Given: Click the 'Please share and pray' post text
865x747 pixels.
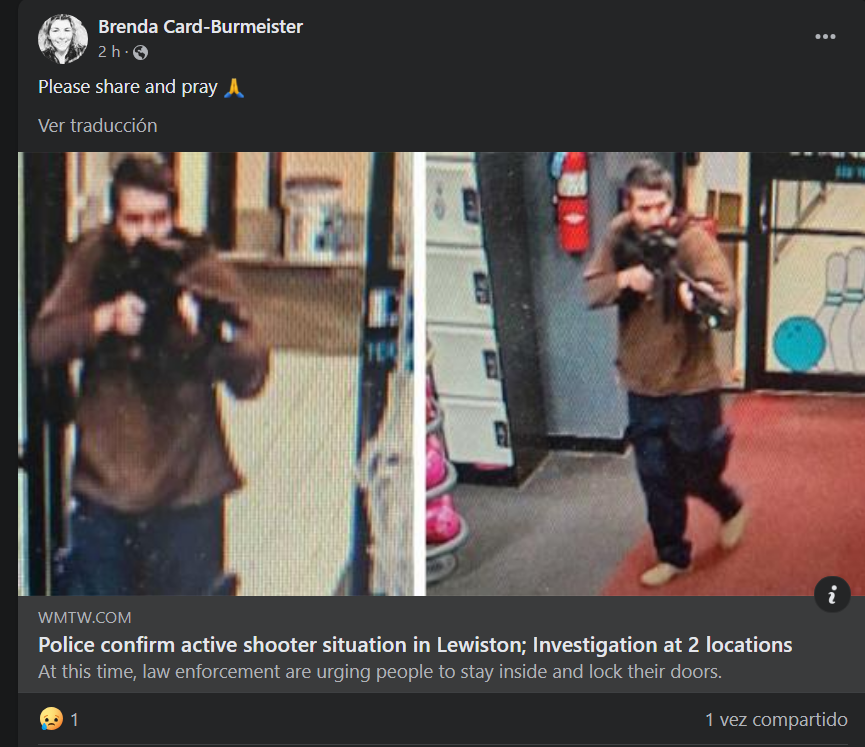Looking at the screenshot, I should pos(127,87).
